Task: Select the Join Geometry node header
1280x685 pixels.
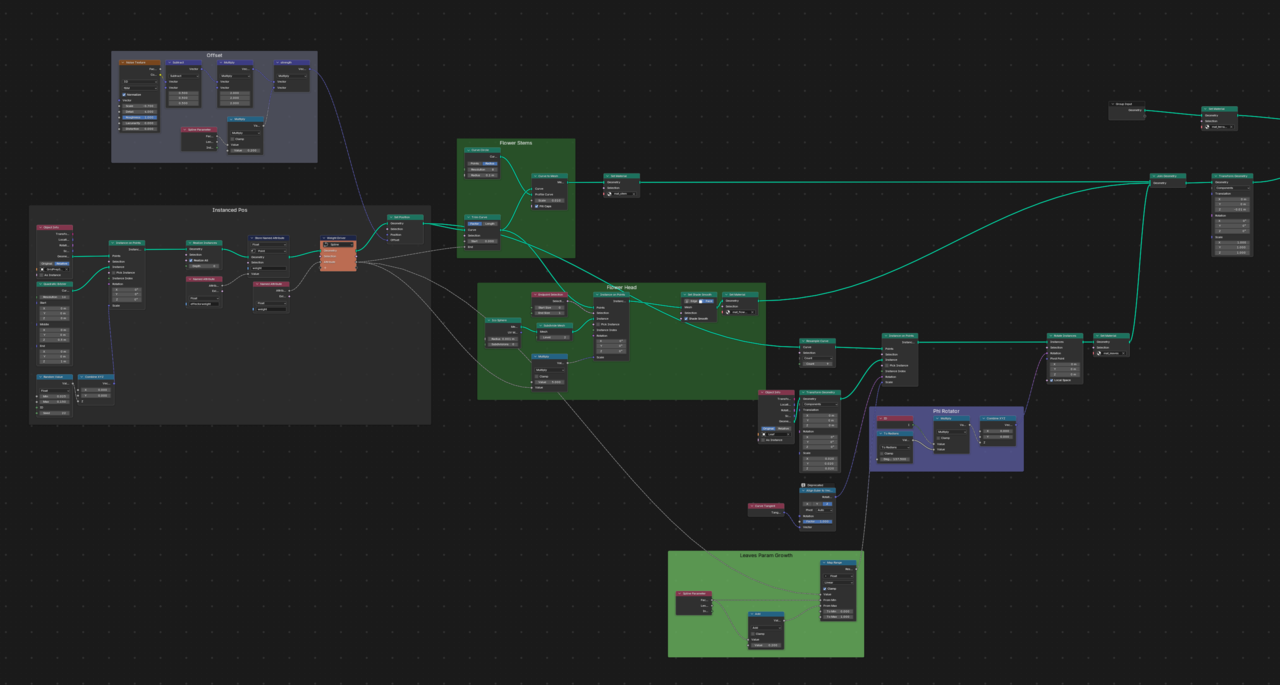Action: (x=1168, y=176)
